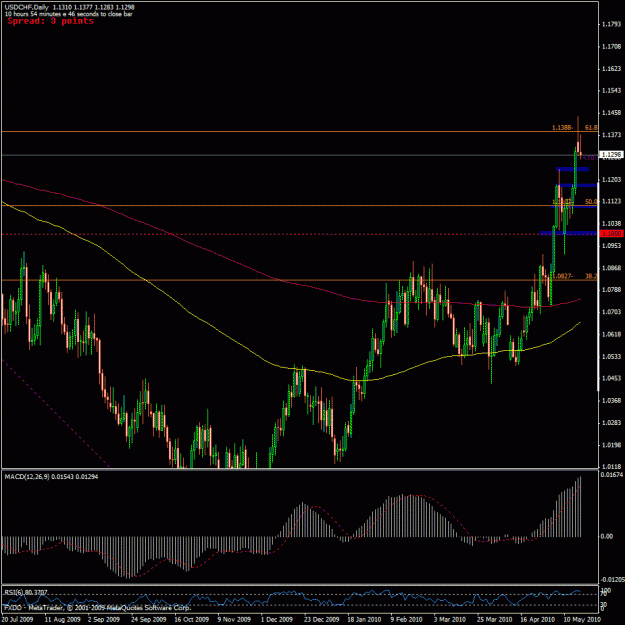Click the red 1.1000 price level tag
This screenshot has height=625, width=625.
[x=612, y=234]
